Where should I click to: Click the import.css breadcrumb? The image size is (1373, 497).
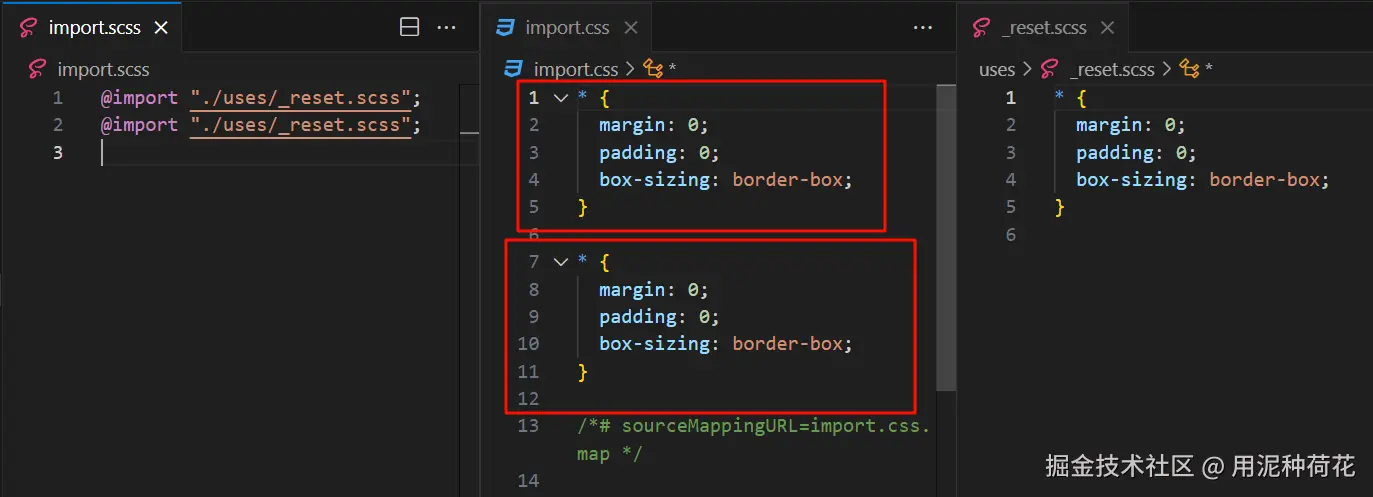(576, 69)
